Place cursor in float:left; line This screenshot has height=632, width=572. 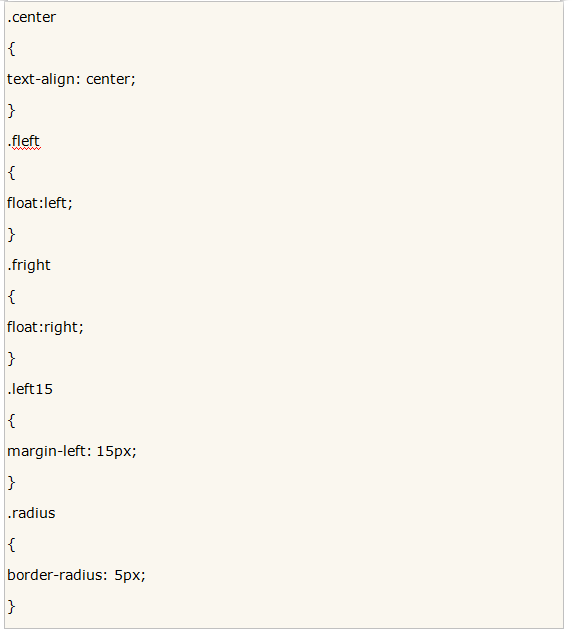(x=40, y=203)
